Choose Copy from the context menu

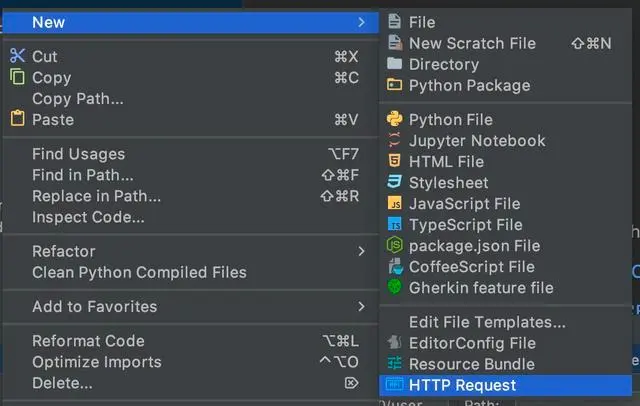pos(191,78)
